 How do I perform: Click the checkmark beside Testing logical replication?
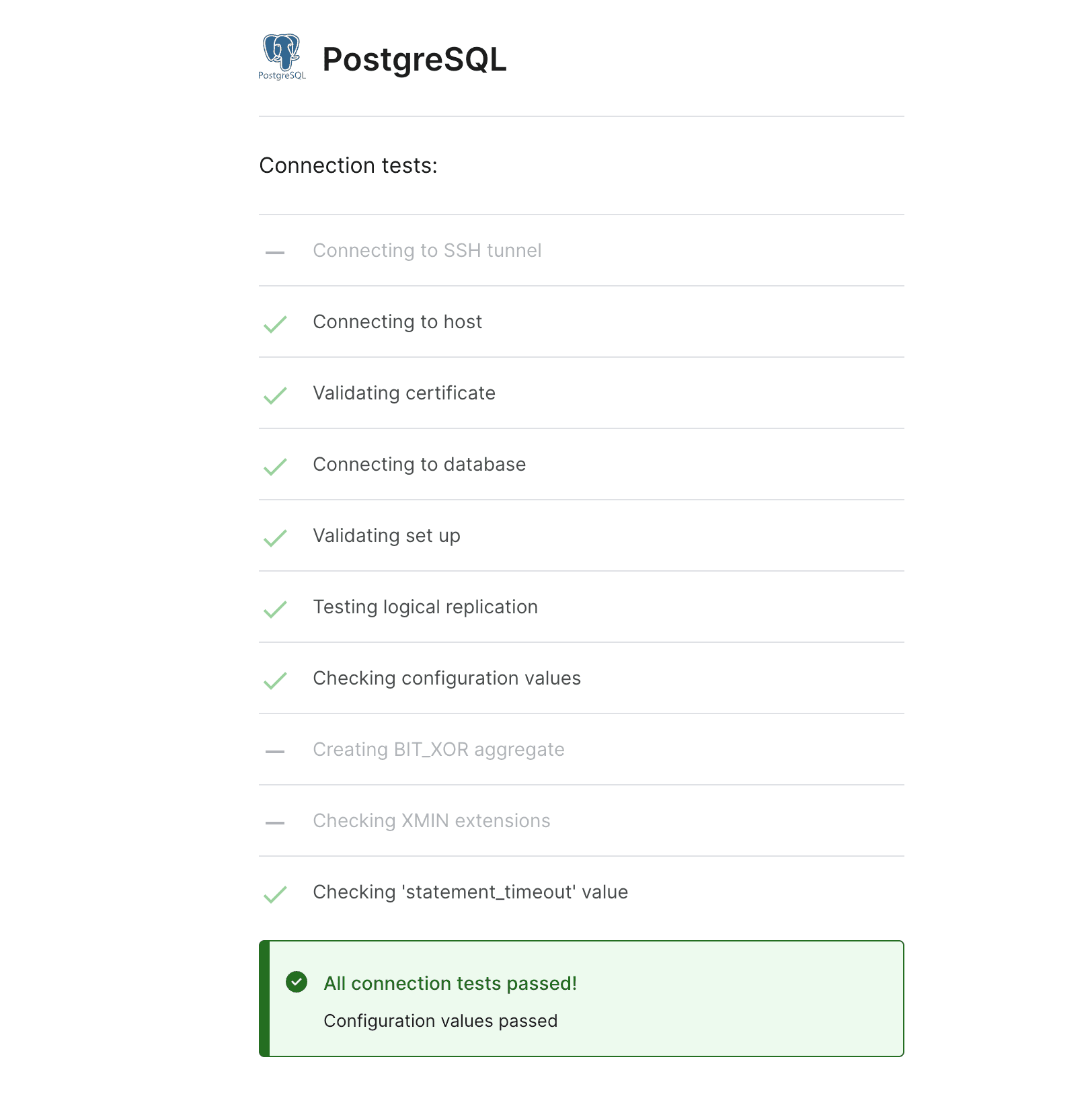tap(275, 609)
